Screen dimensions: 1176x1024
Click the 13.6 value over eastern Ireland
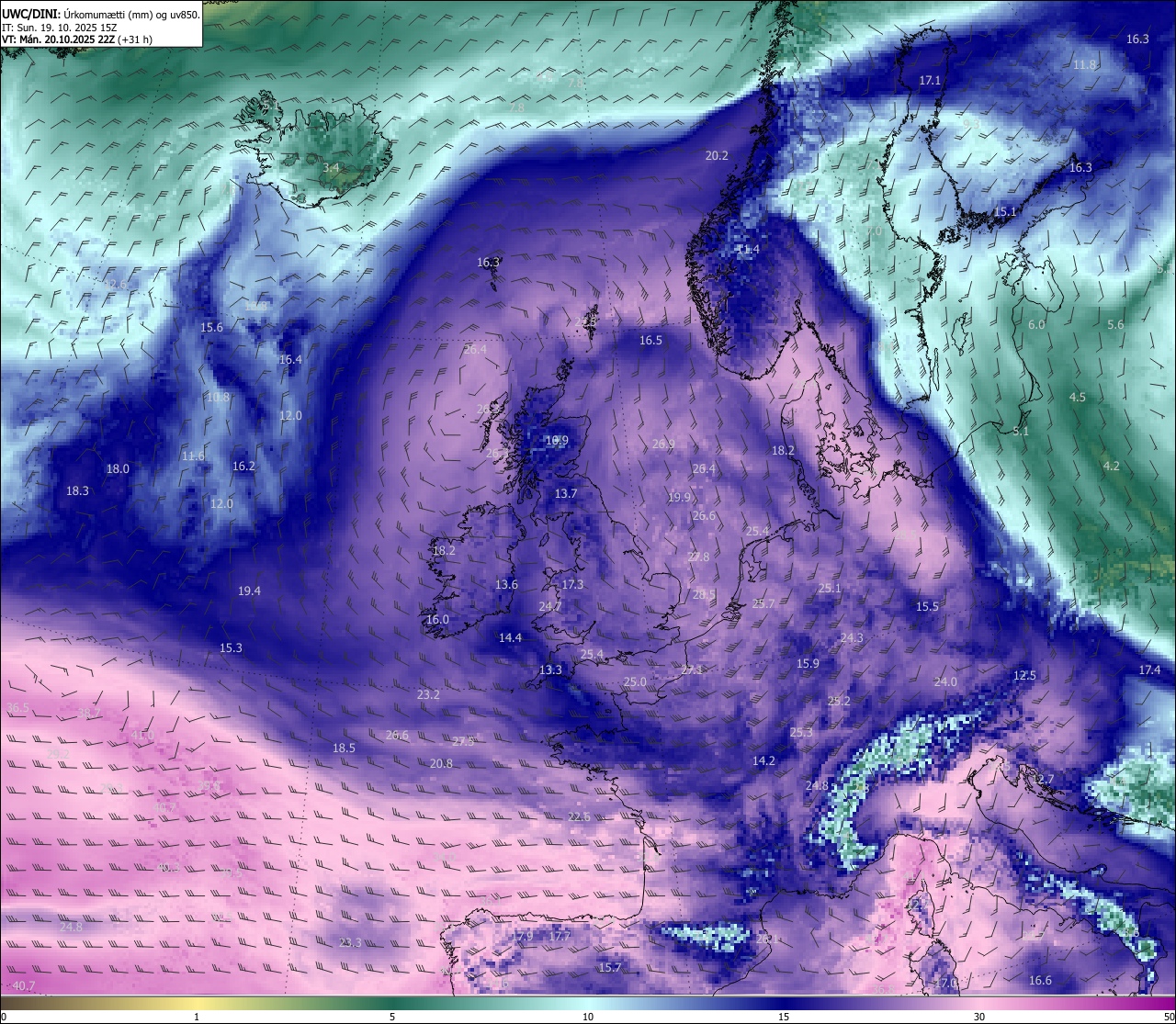(506, 584)
